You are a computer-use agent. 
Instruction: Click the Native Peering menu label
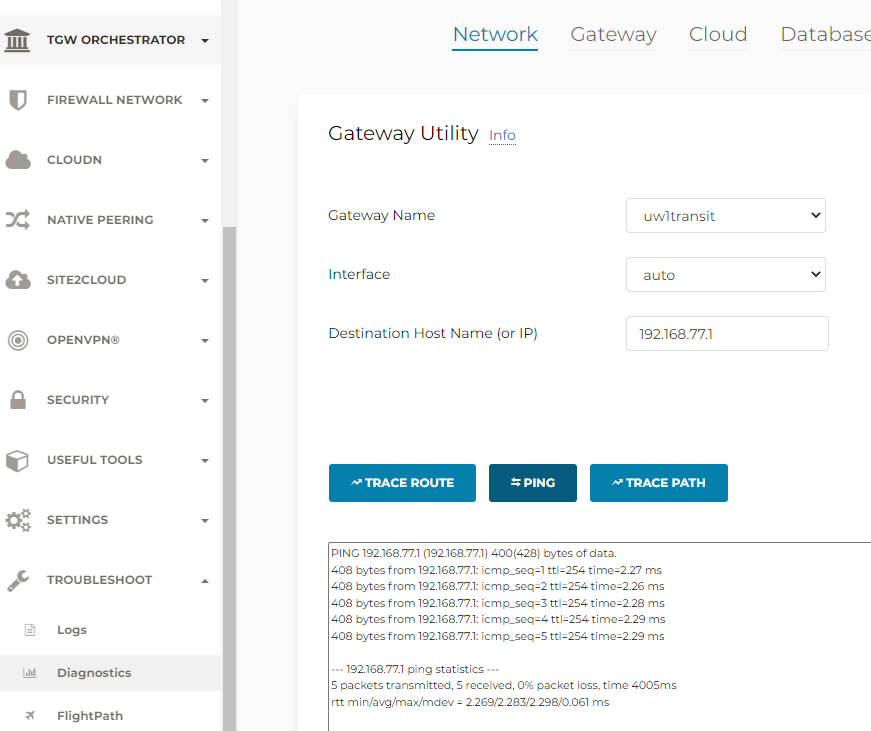[x=100, y=220]
